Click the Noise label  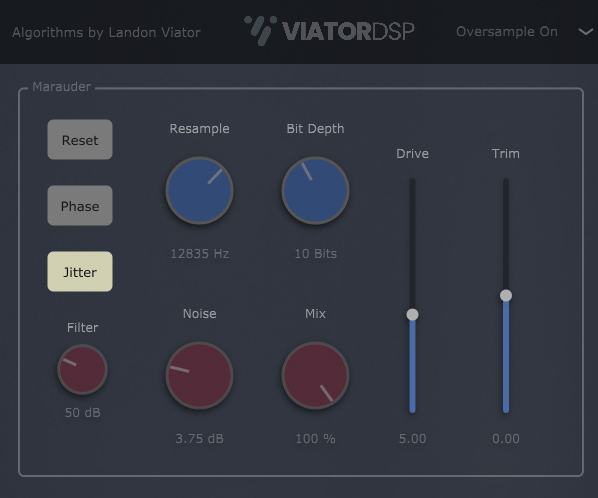point(199,313)
